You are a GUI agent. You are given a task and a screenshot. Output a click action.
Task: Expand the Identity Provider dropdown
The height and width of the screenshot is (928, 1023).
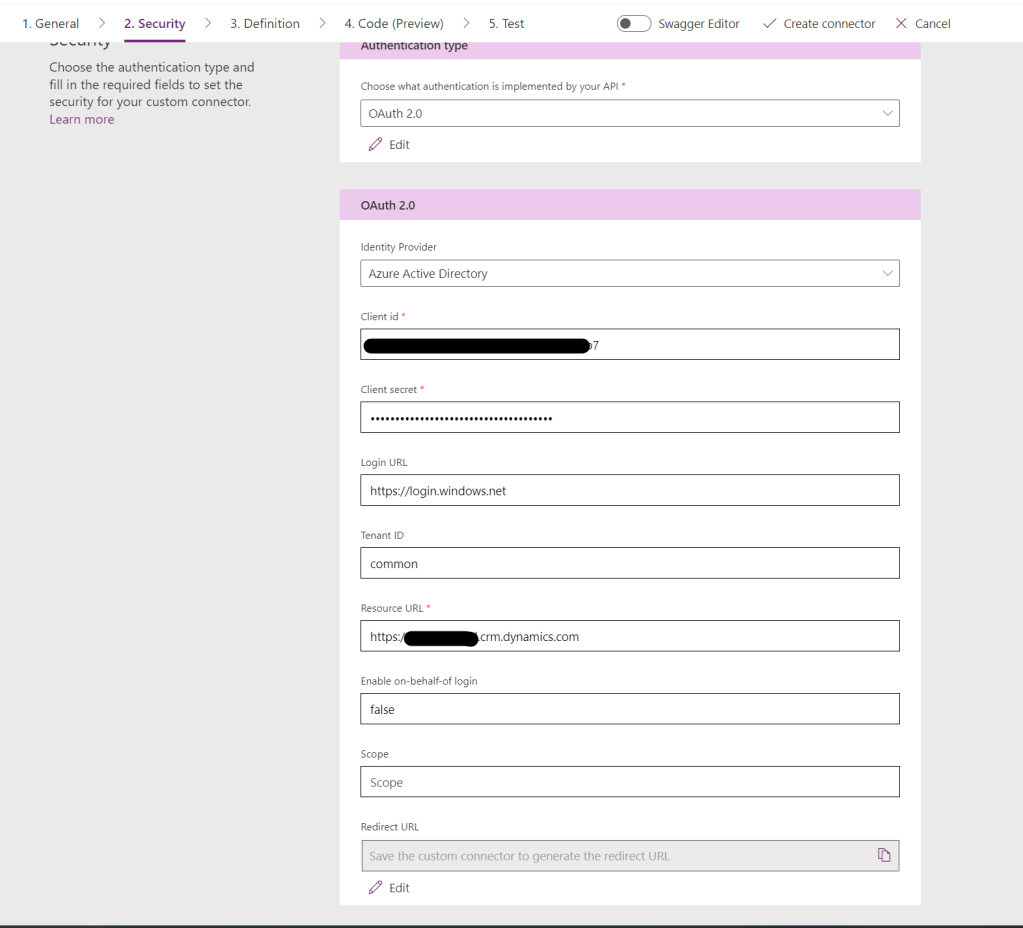629,273
